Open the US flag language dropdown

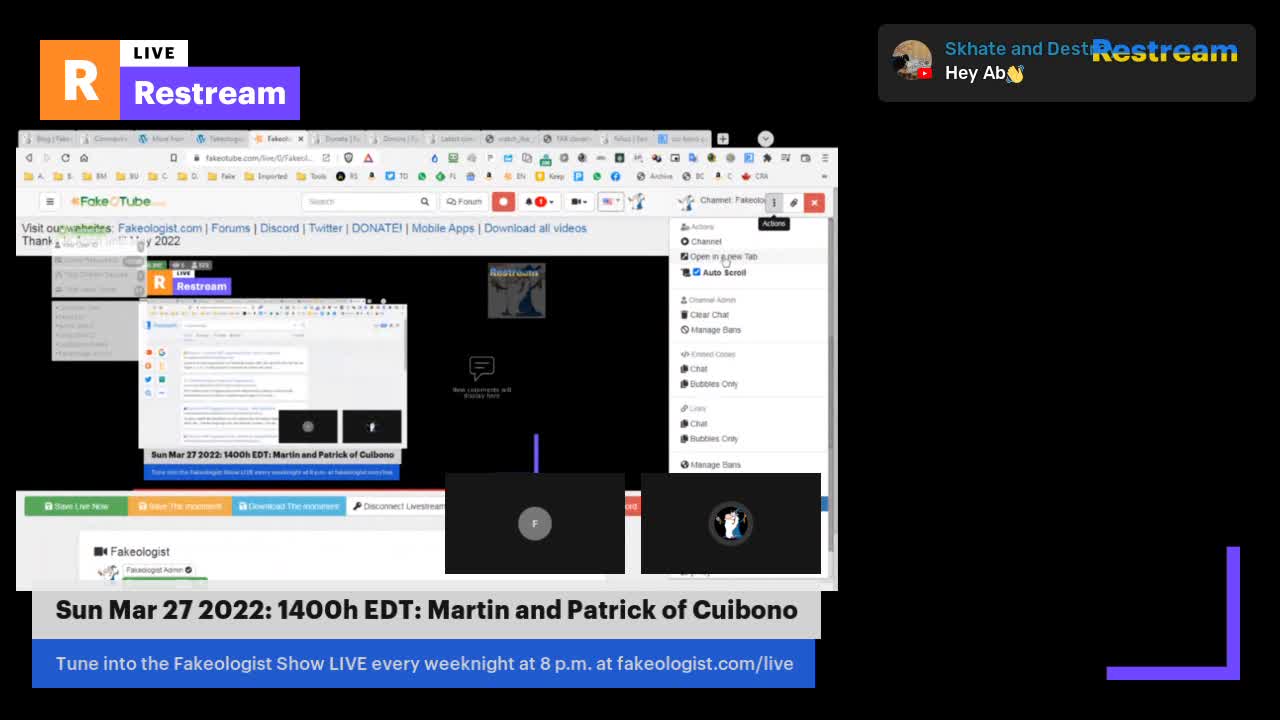pos(610,202)
